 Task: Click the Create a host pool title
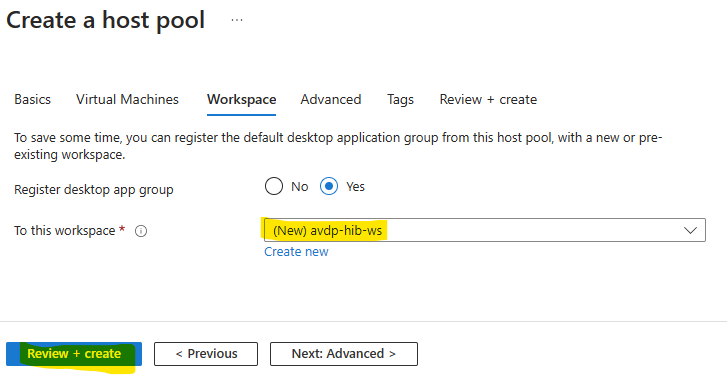(x=105, y=20)
